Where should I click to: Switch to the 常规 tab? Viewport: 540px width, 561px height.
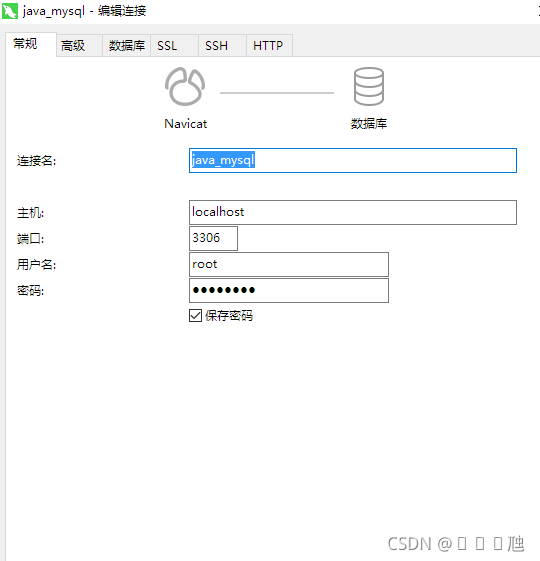click(x=31, y=44)
